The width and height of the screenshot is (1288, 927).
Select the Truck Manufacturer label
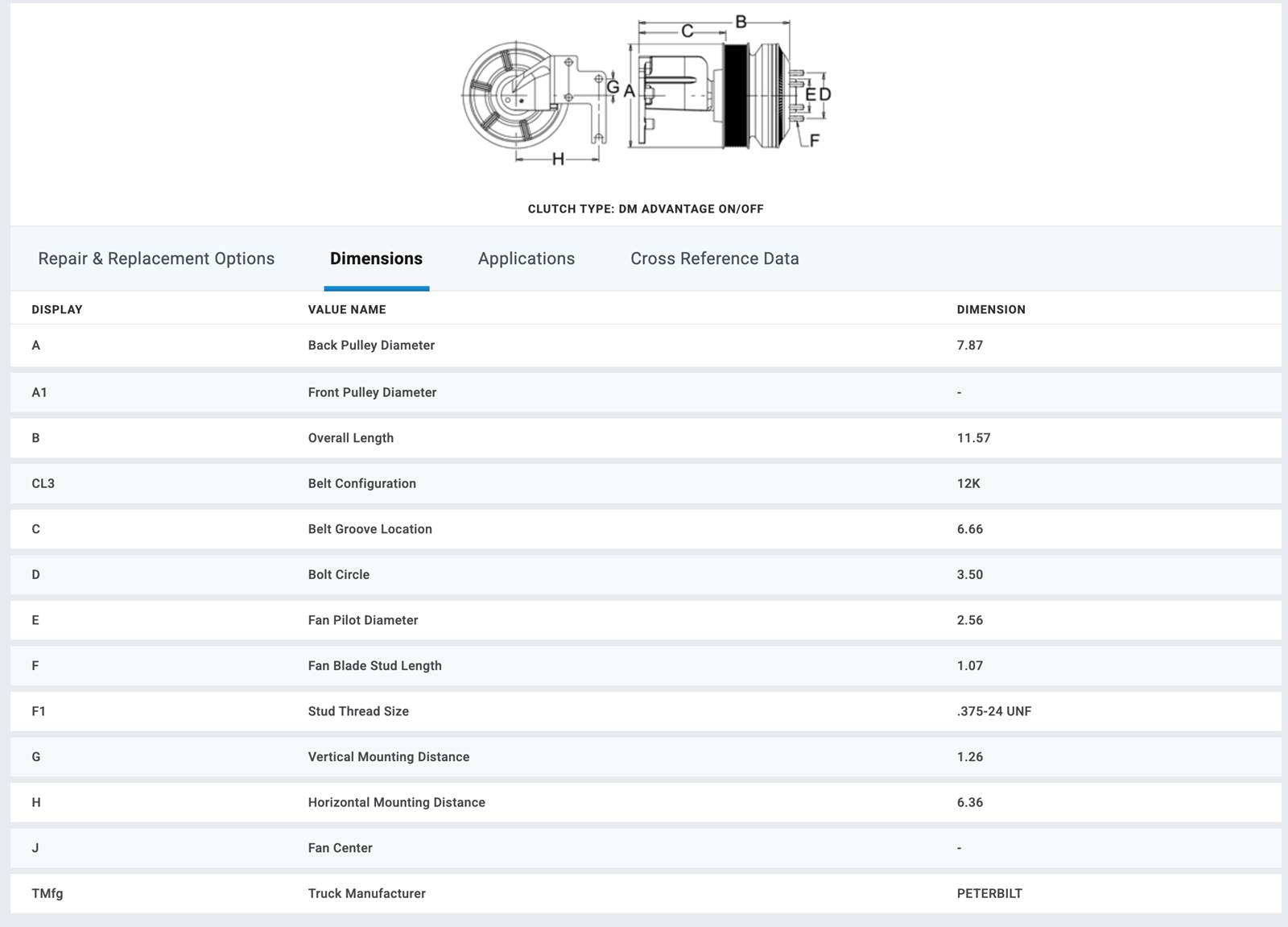(367, 893)
